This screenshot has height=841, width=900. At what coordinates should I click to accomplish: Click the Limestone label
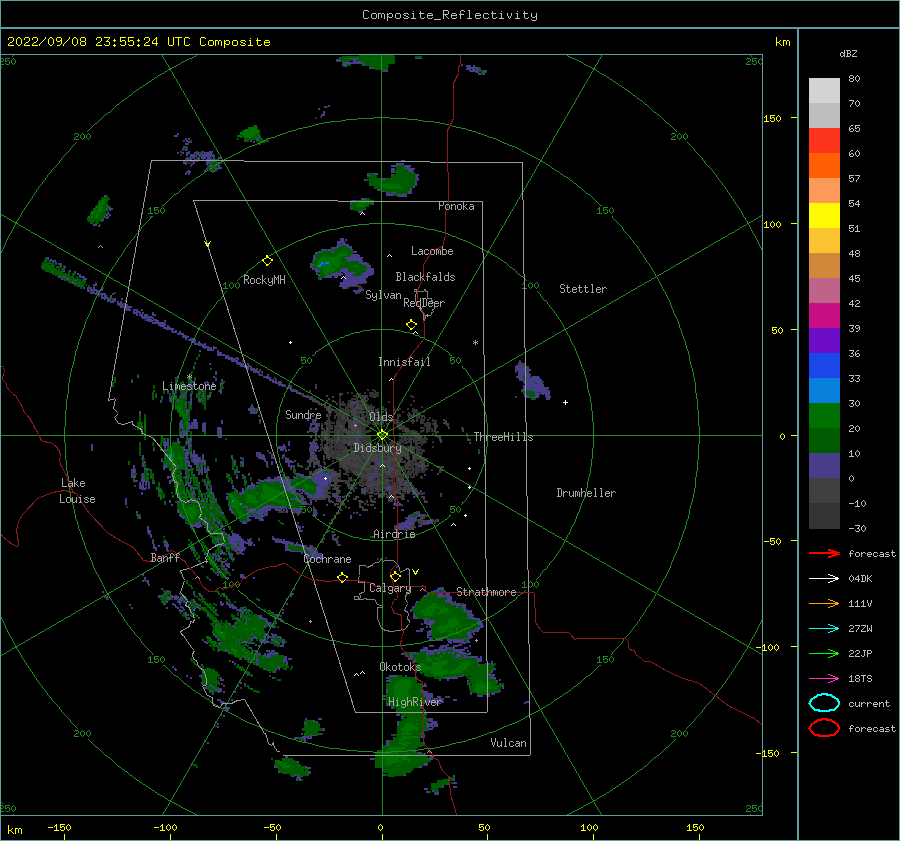click(x=189, y=386)
